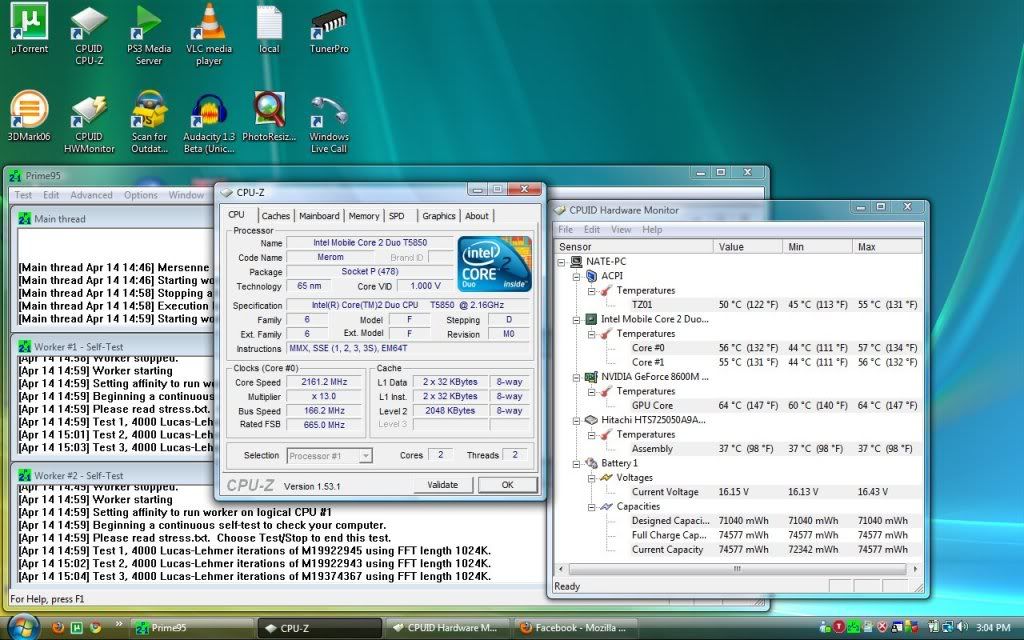Open the Help menu in Hardware Monitor
Screen dimensions: 1024x640
click(652, 229)
